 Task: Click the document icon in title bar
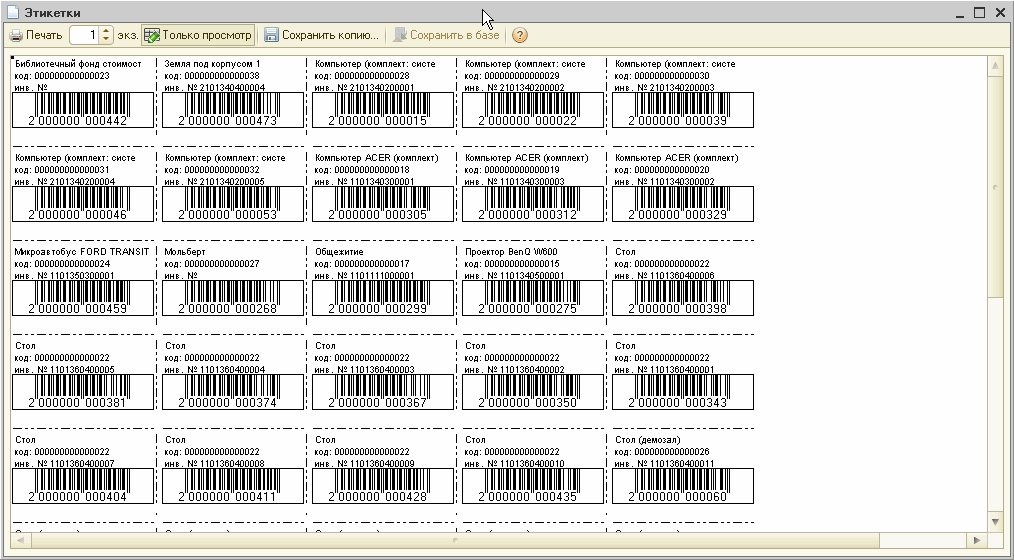tap(12, 12)
